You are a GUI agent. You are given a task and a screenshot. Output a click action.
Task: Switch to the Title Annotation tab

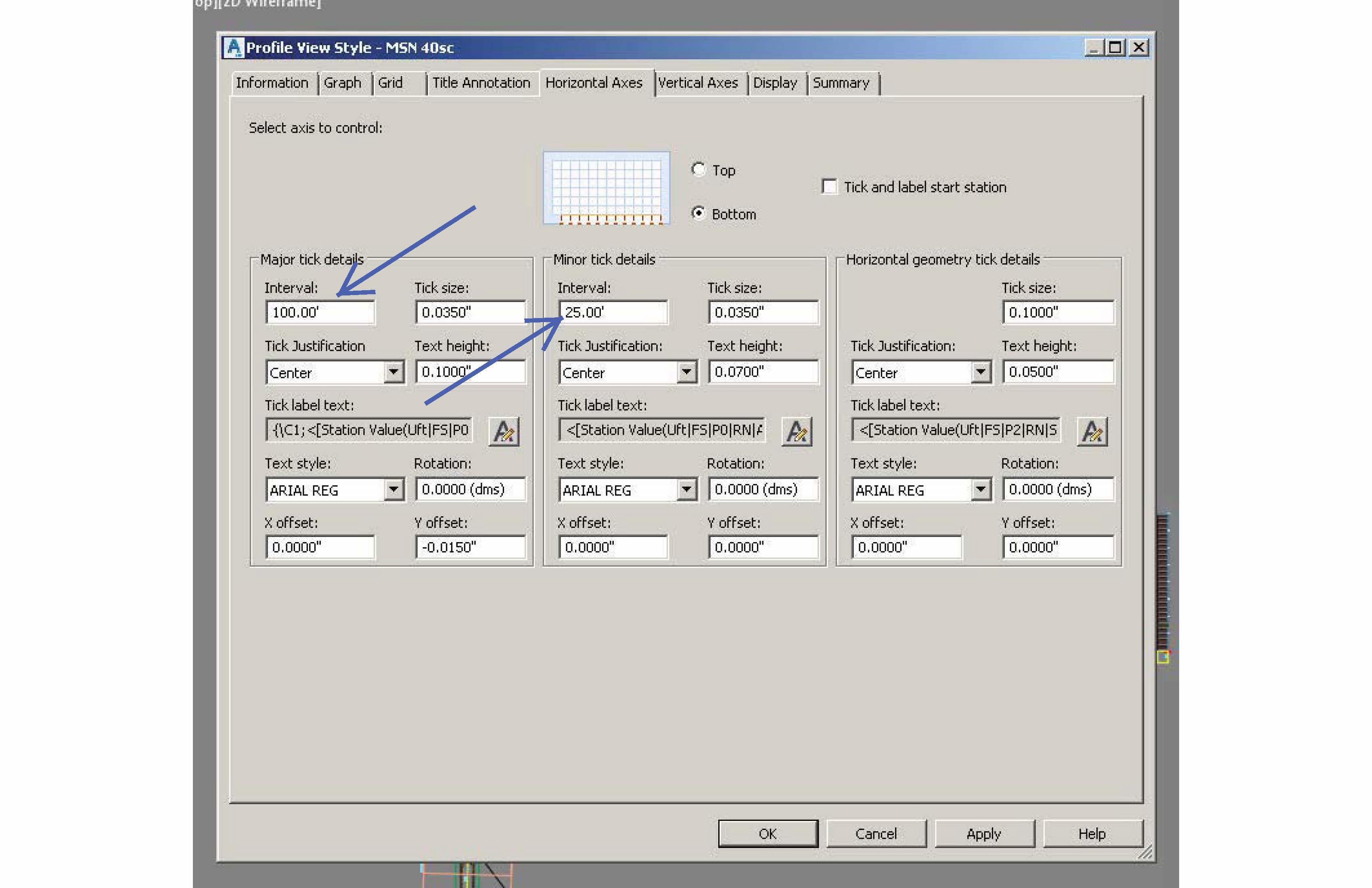click(482, 82)
